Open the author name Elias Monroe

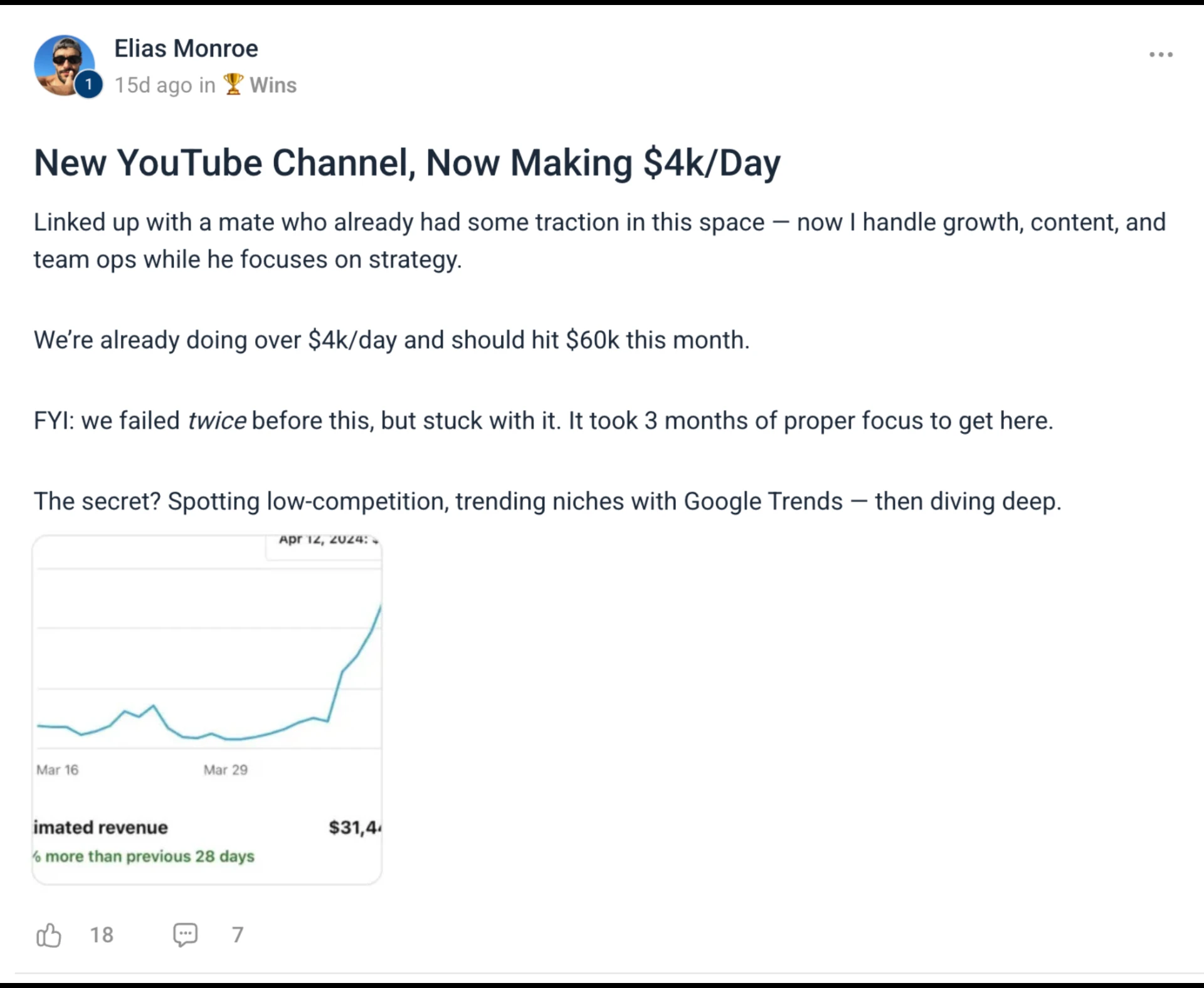tap(186, 48)
